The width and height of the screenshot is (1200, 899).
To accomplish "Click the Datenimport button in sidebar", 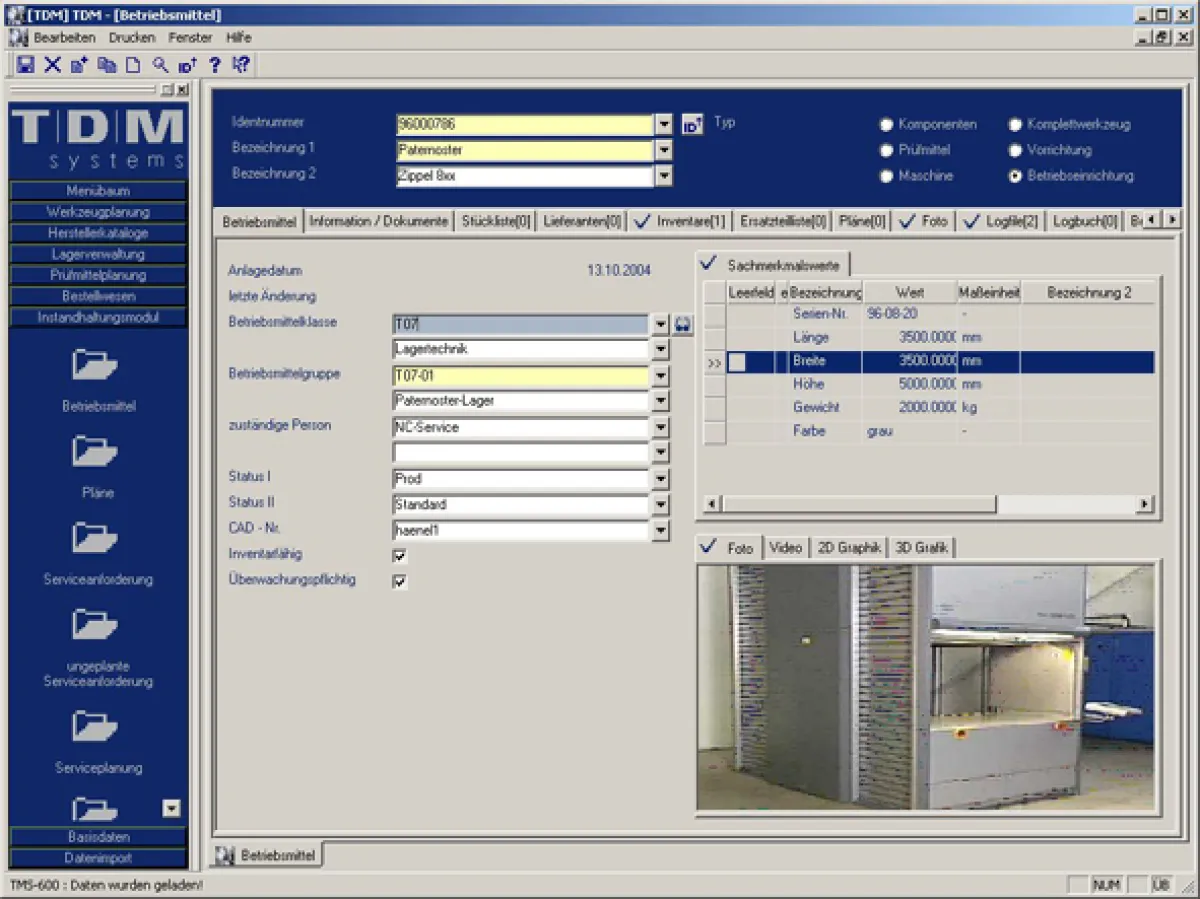I will [98, 858].
